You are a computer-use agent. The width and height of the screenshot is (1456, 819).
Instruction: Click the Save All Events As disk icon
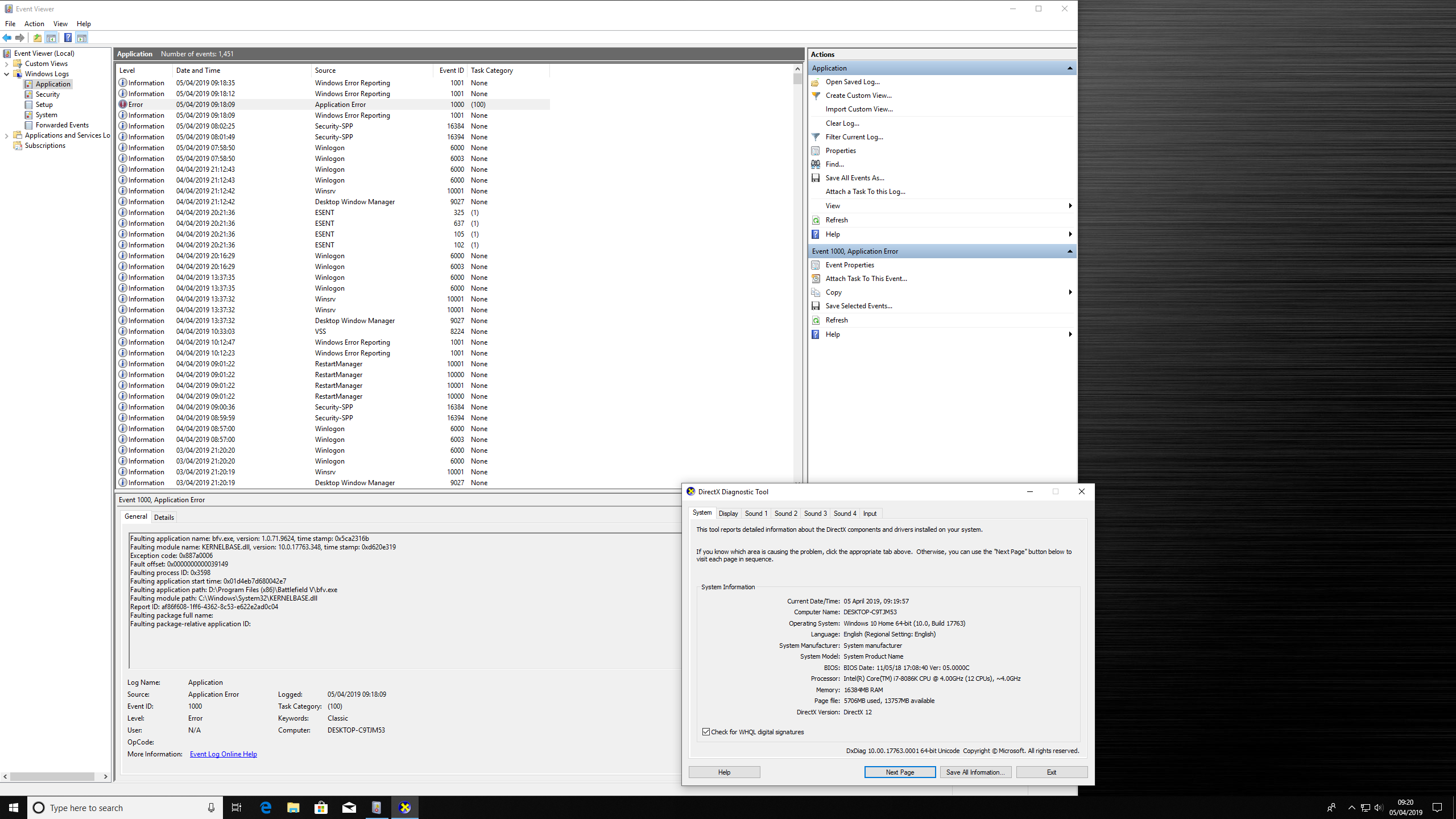(x=816, y=178)
